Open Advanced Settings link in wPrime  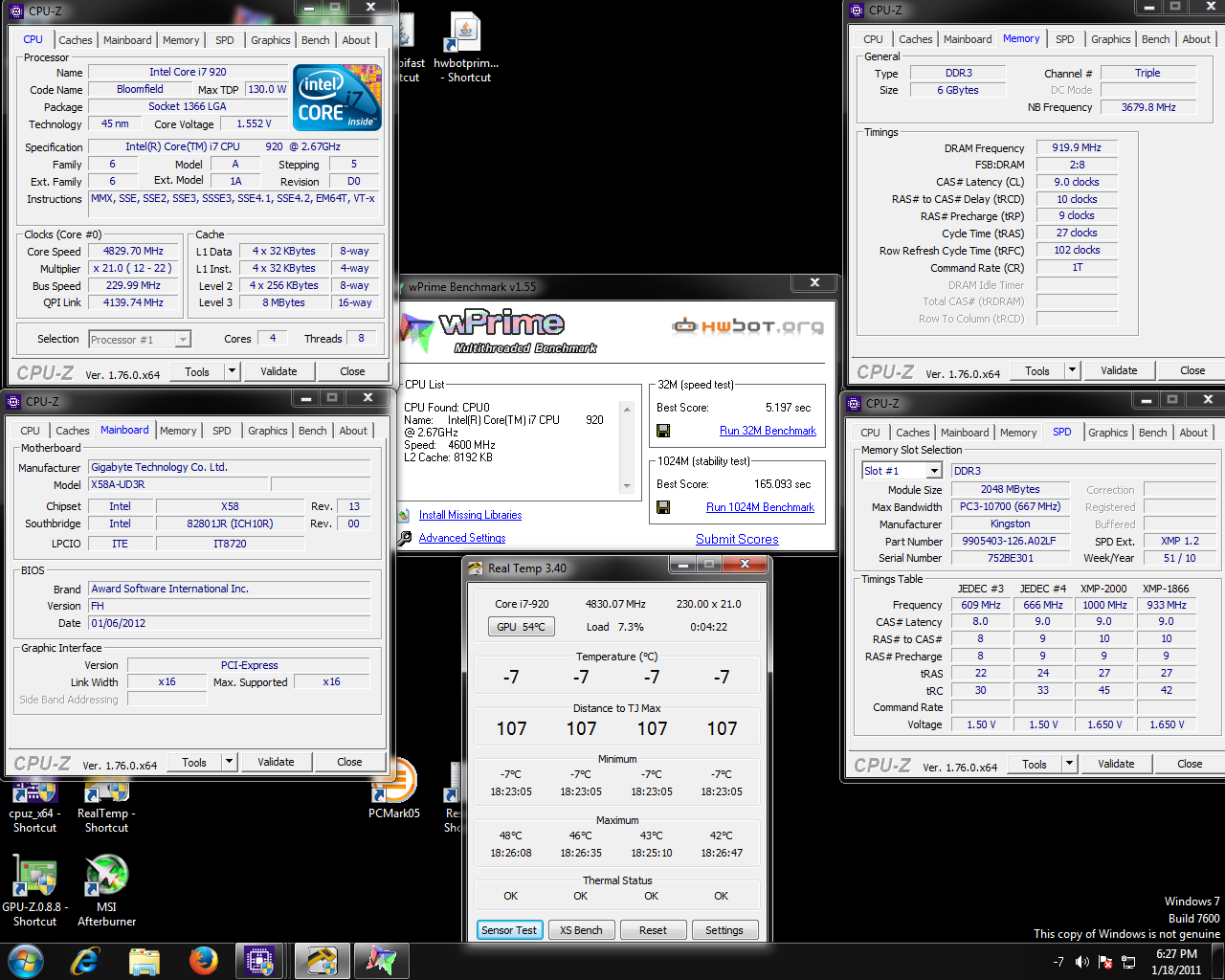(462, 538)
